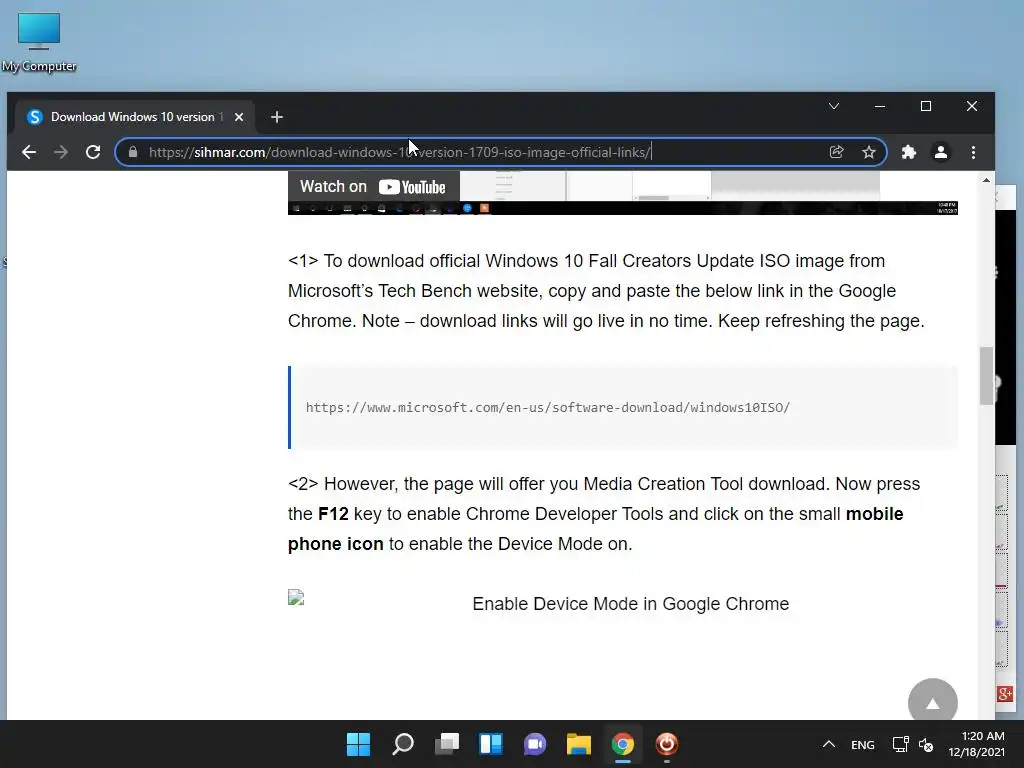Open Chrome's three-dot menu
This screenshot has width=1024, height=768.
[x=973, y=152]
